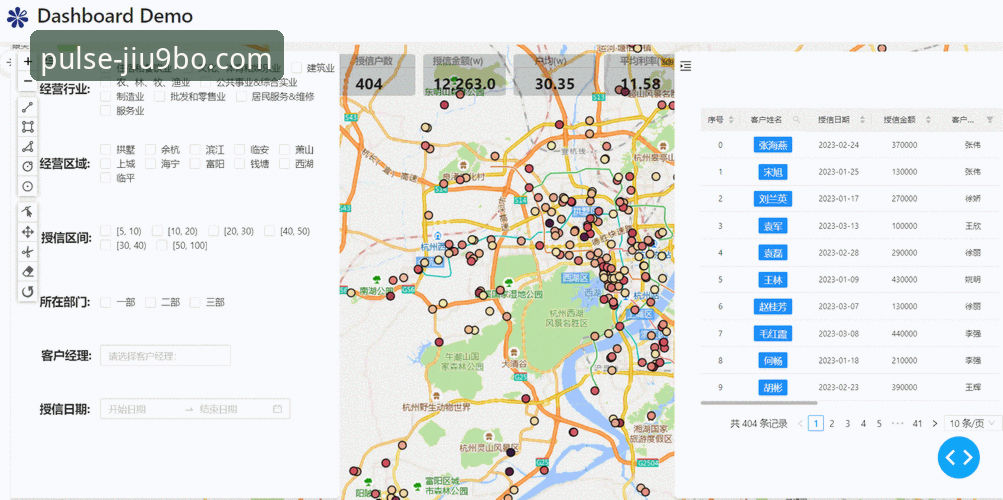Viewport: 1003px width, 500px height.
Task: Click the table's horizontal scrollbar
Action: [759, 403]
